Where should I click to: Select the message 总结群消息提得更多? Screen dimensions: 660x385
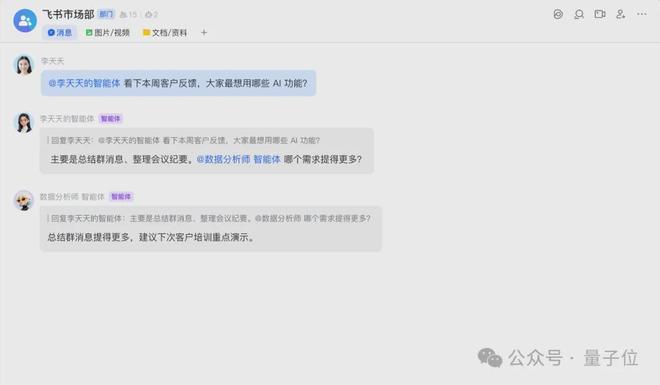211,229
